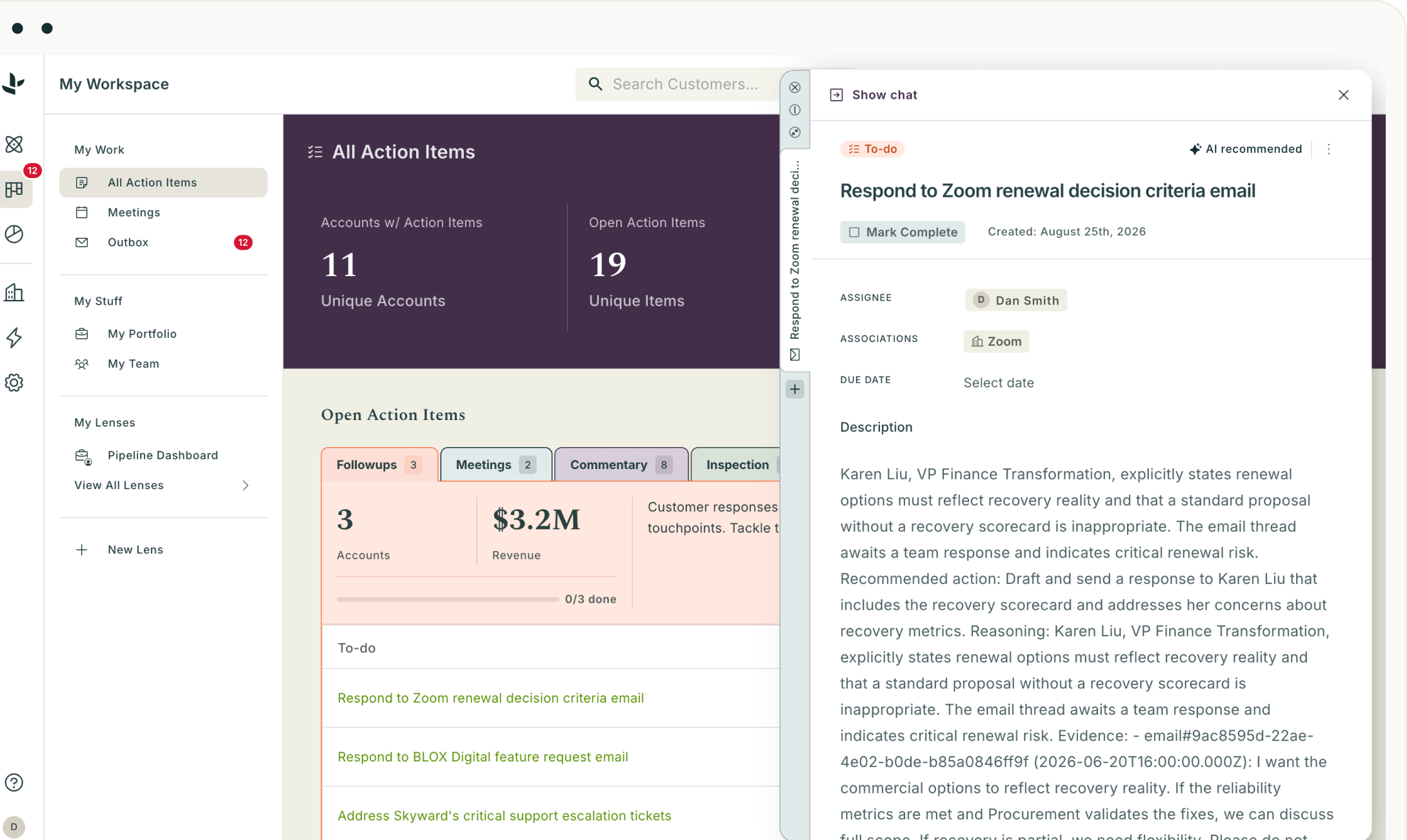Switch to the Commentary tab
The image size is (1407, 840).
point(621,465)
